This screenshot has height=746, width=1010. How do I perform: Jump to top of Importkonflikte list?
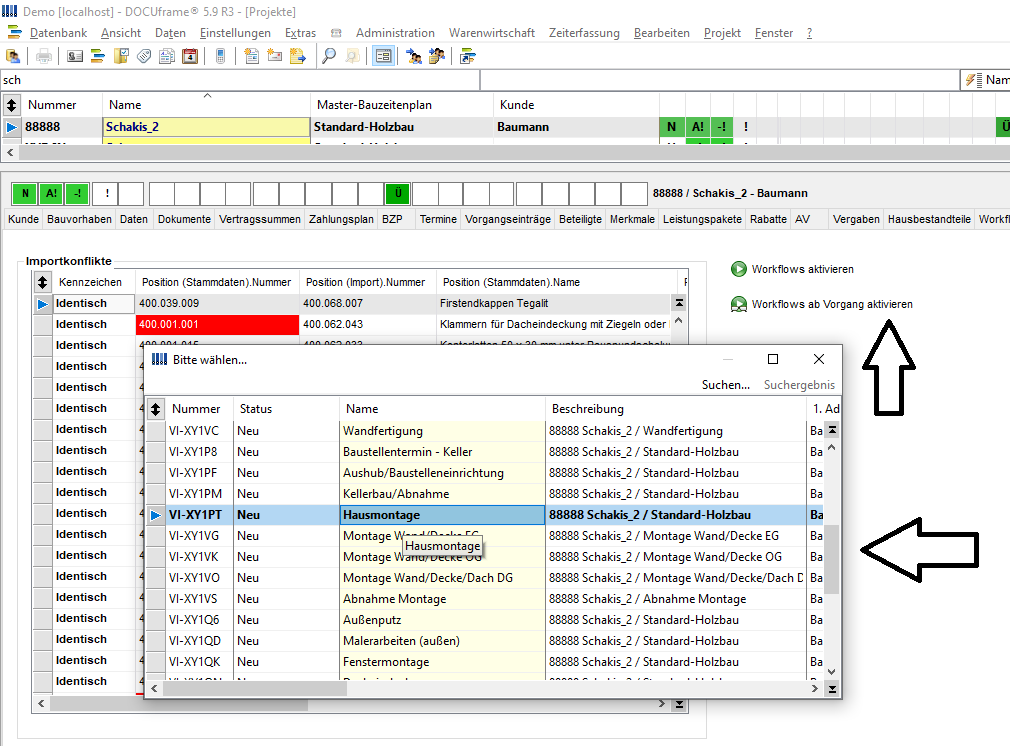679,303
